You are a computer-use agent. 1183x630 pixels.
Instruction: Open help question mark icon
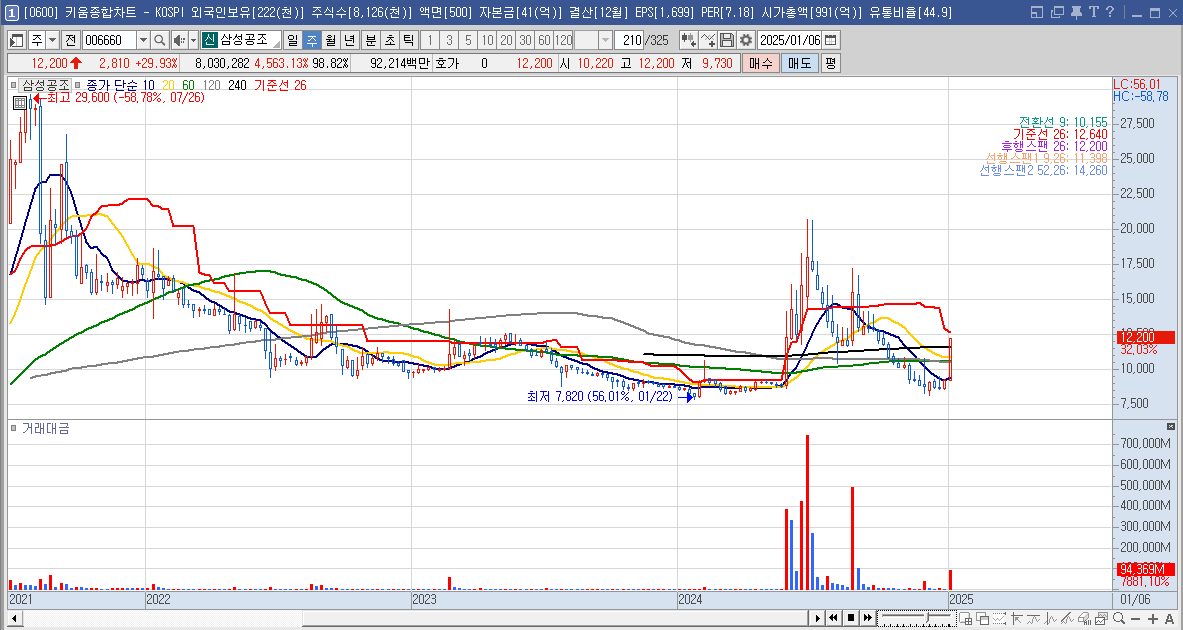point(1110,12)
